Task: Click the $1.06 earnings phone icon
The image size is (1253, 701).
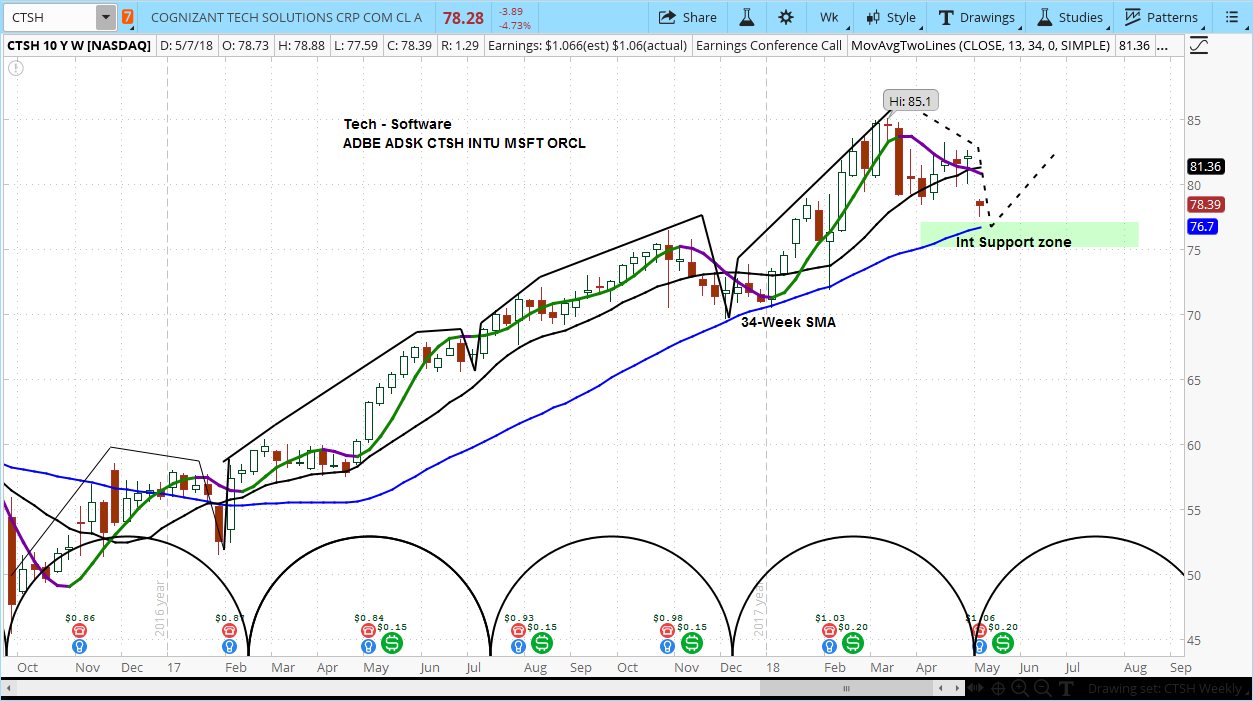Action: click(x=980, y=631)
